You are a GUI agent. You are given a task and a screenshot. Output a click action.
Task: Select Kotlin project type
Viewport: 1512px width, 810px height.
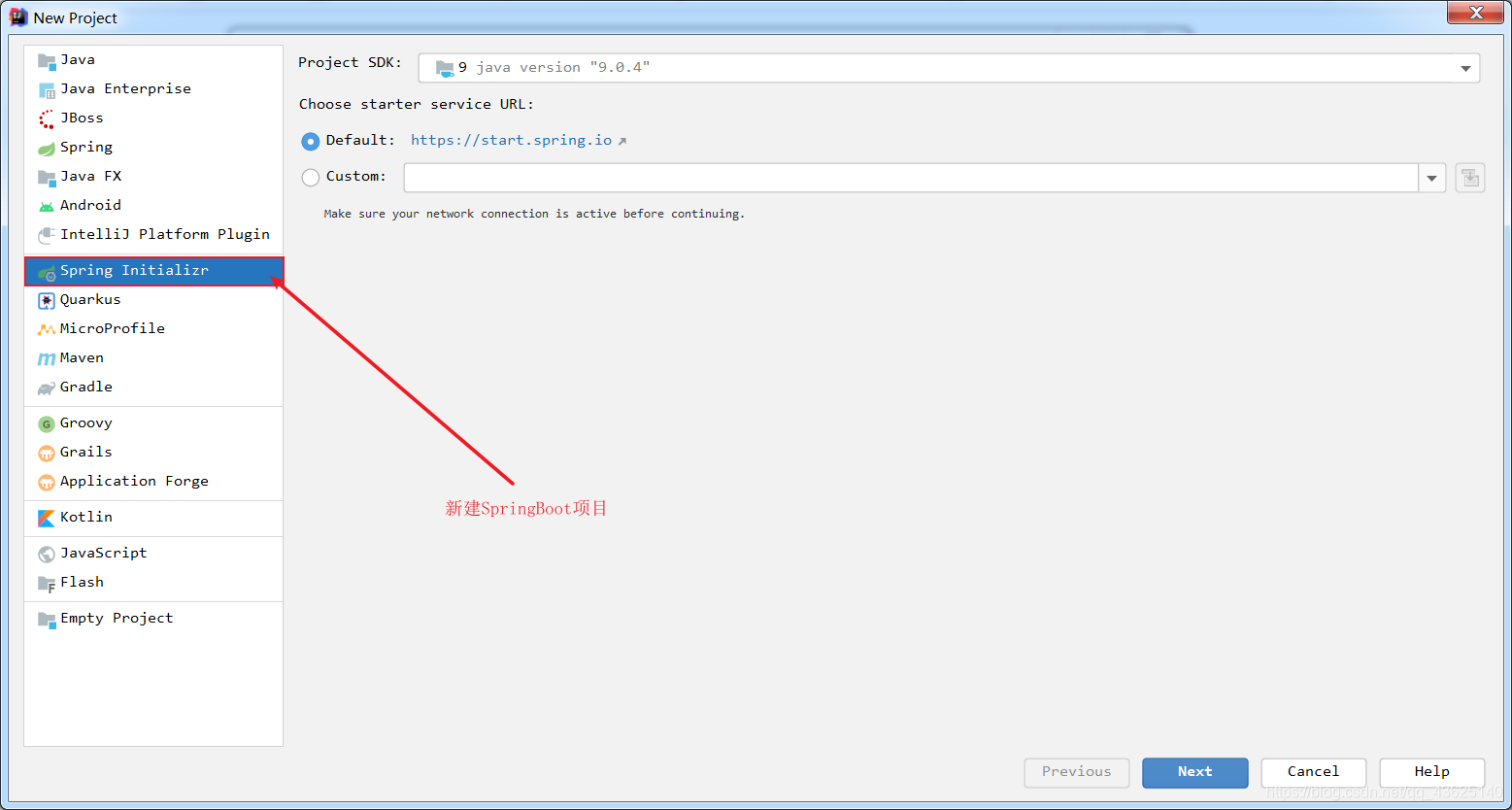[153, 518]
